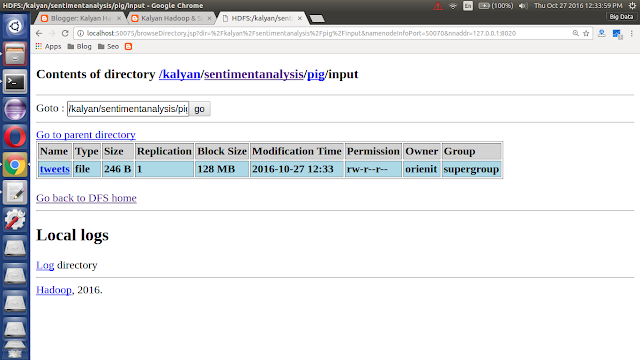
Task: Open sound volume indicator
Action: click(x=523, y=6)
